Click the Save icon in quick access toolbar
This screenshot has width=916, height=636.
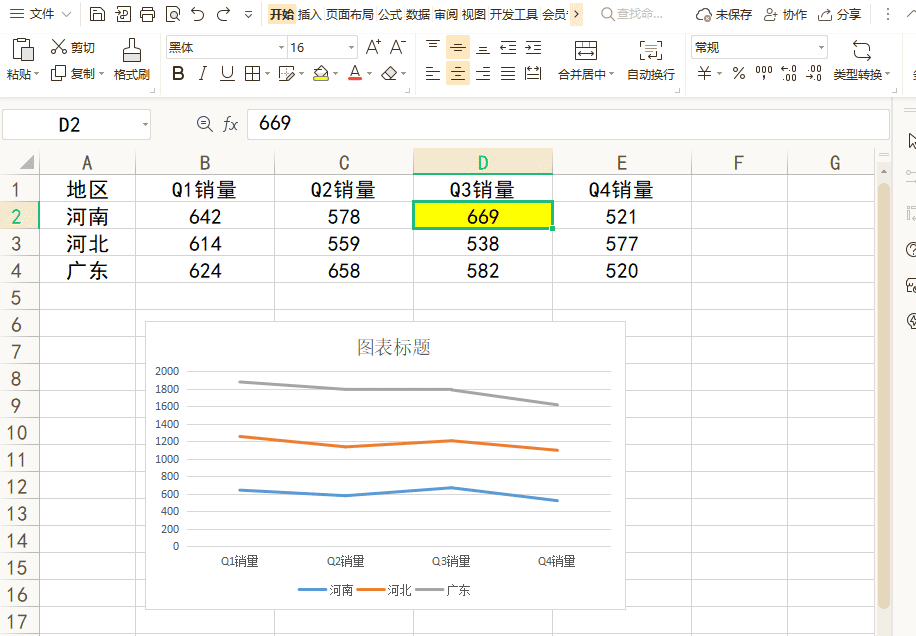point(97,14)
